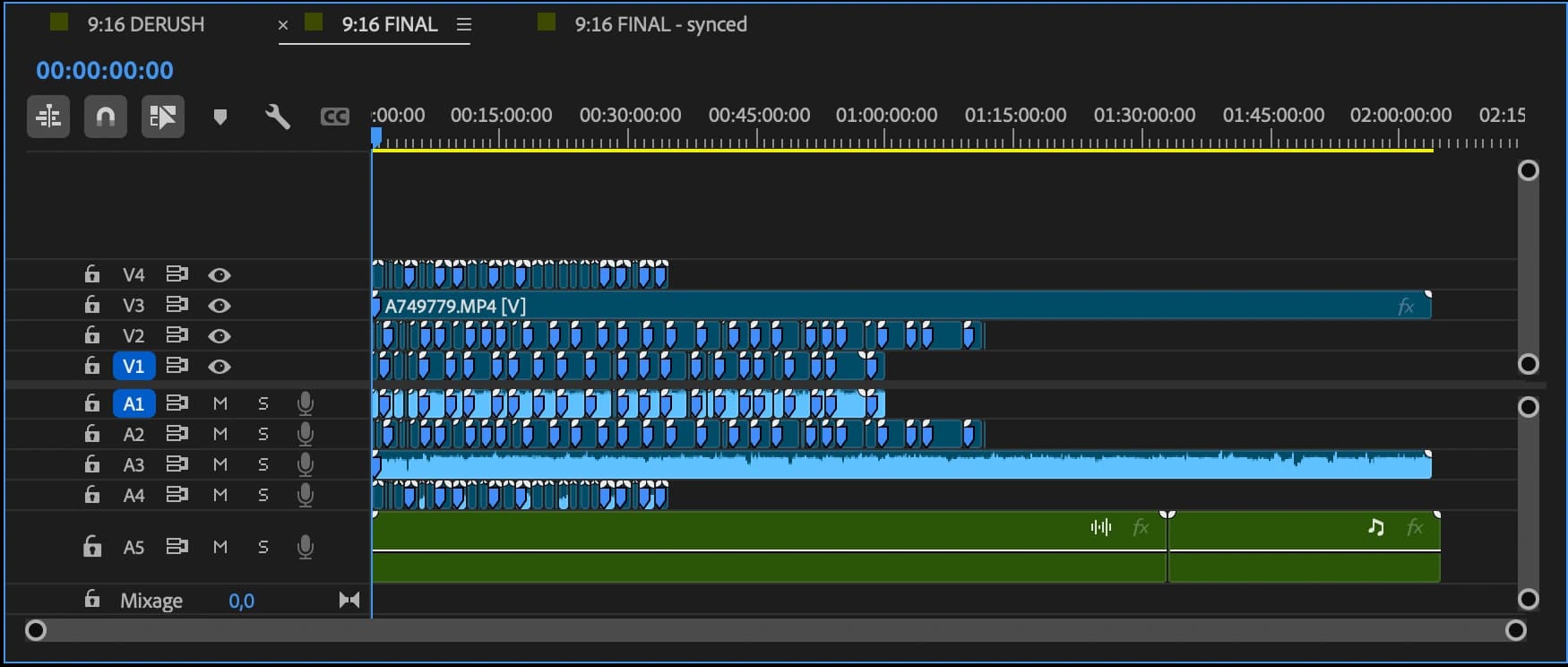The width and height of the screenshot is (1568, 667).
Task: Switch to the 9:16 DERUSH sequence tab
Action: tap(145, 24)
